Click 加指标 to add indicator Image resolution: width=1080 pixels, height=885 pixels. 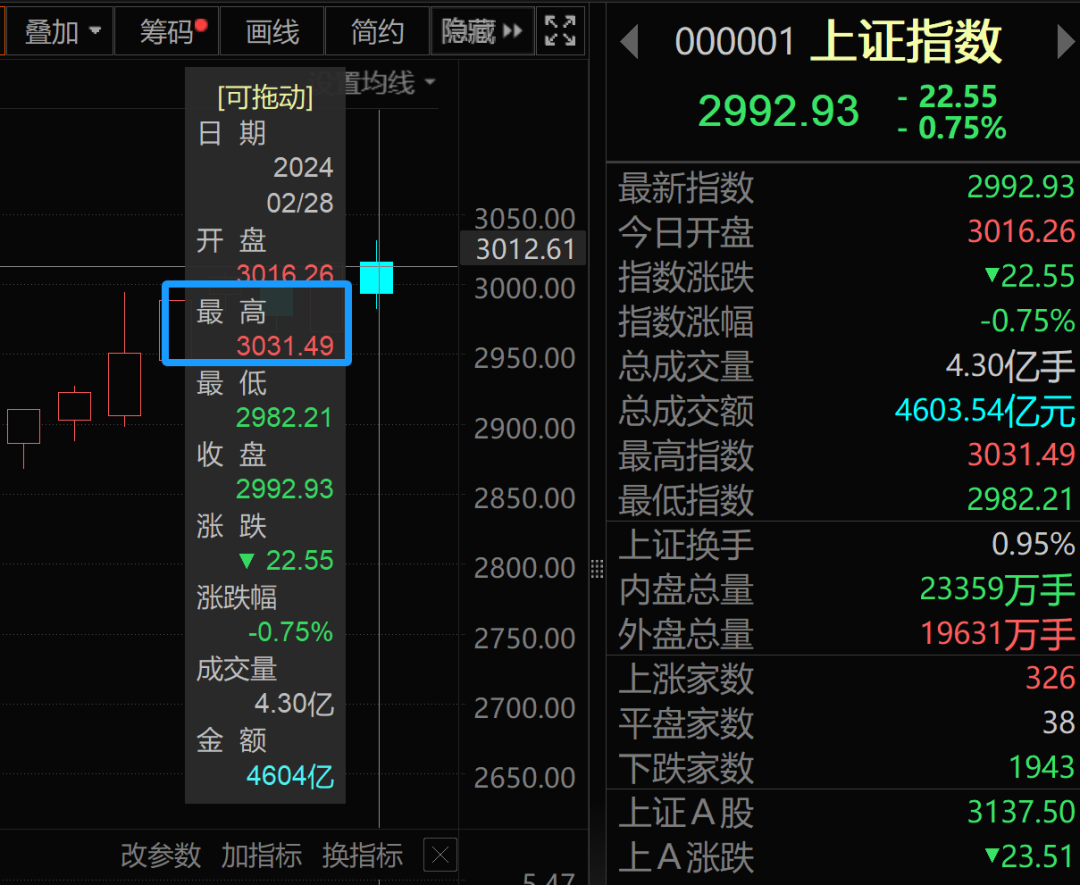coord(262,856)
